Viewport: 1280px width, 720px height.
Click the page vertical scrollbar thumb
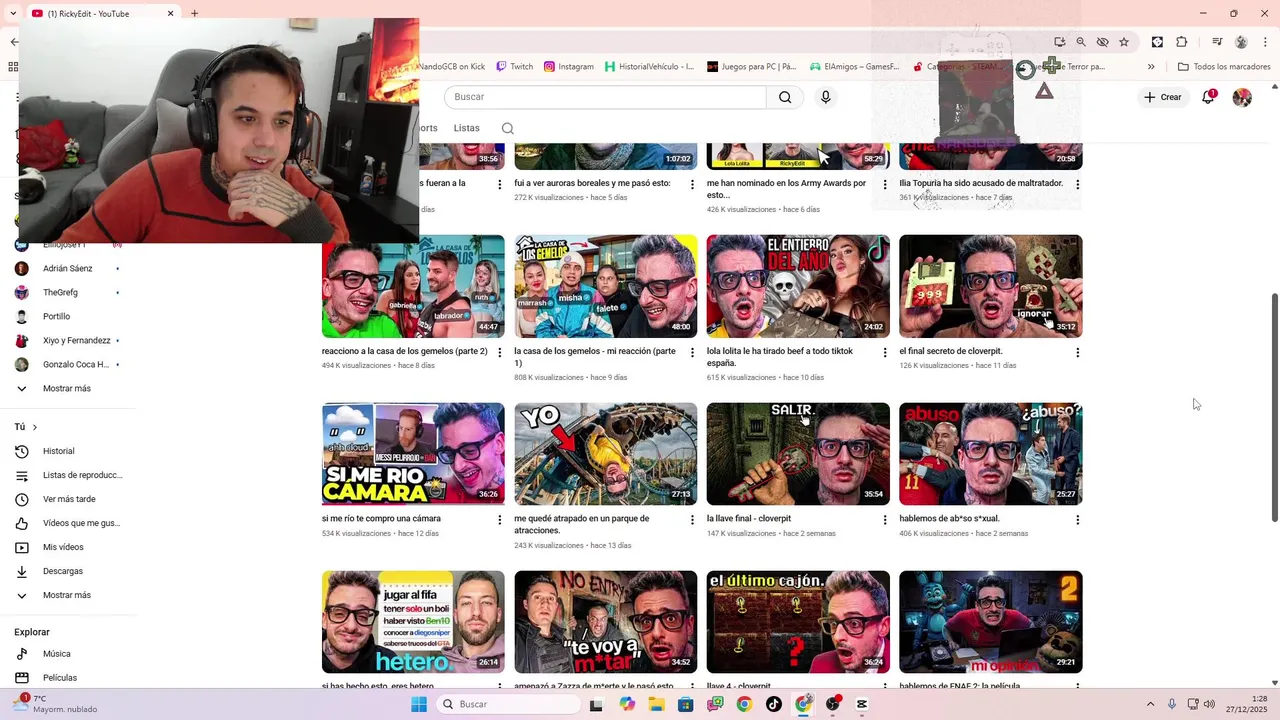click(x=1274, y=407)
